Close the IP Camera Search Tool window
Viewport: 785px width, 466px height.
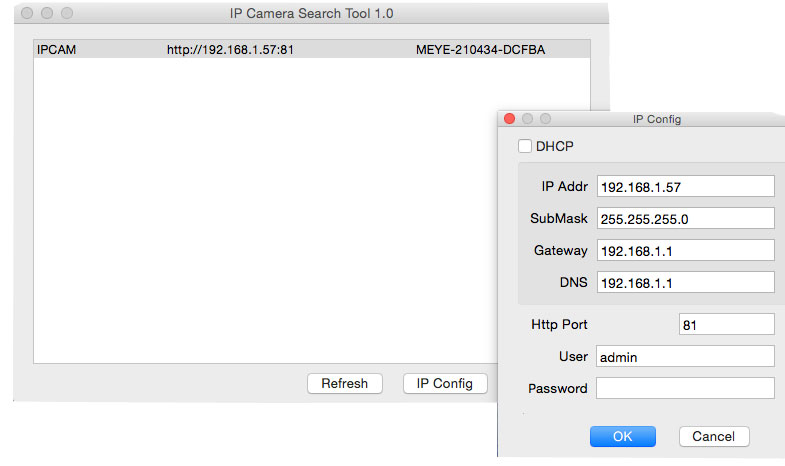tap(27, 14)
